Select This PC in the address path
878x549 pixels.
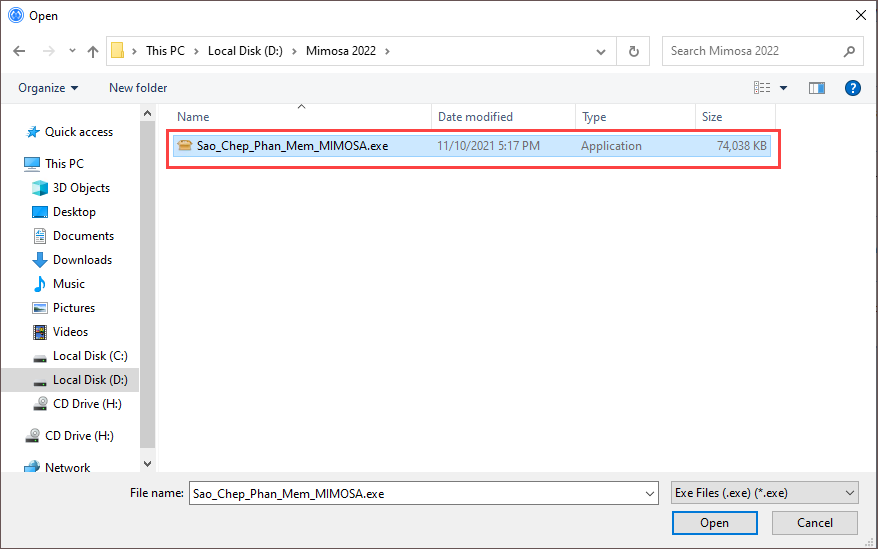point(165,51)
